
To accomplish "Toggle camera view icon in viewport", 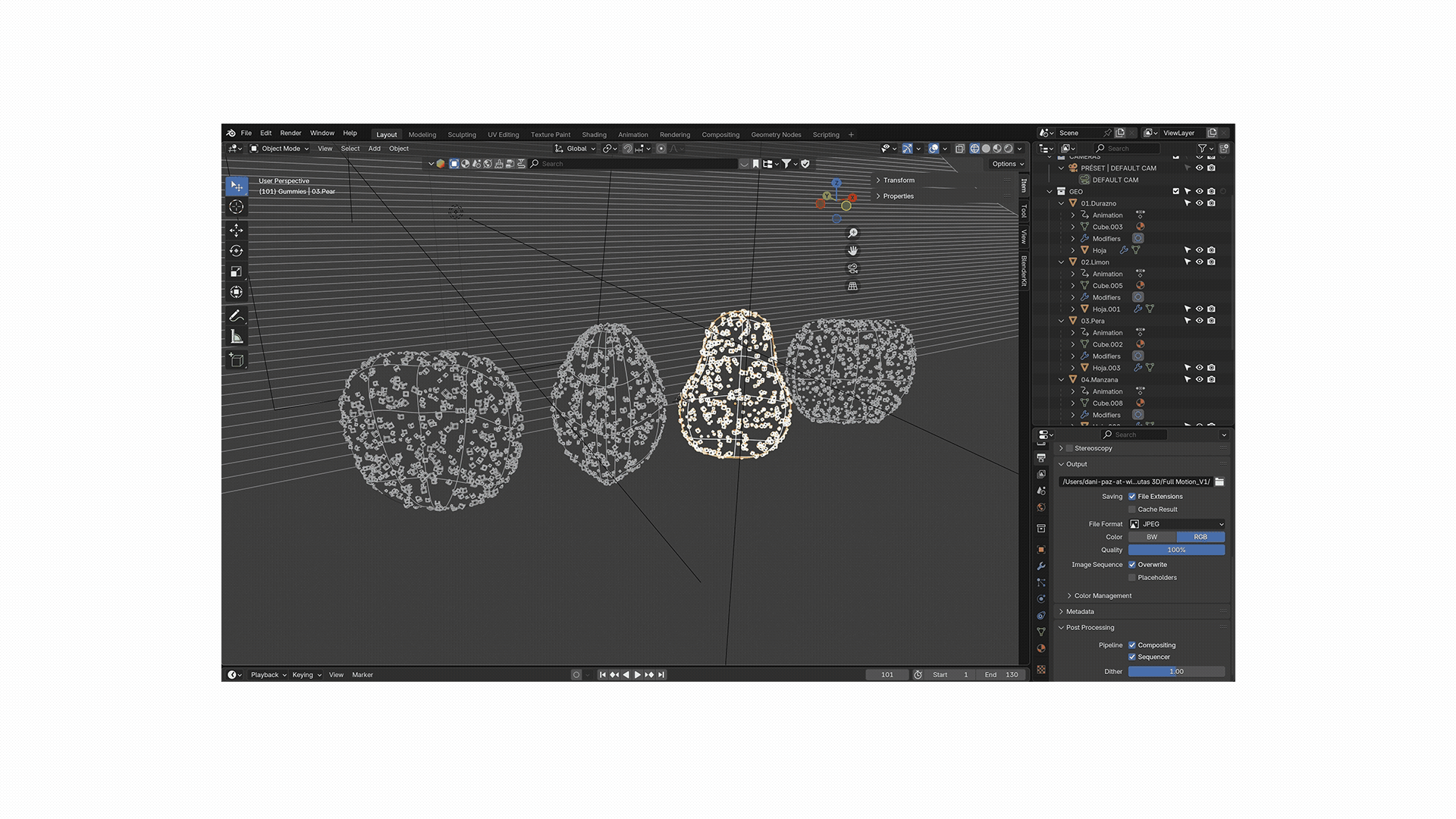I will [x=852, y=268].
